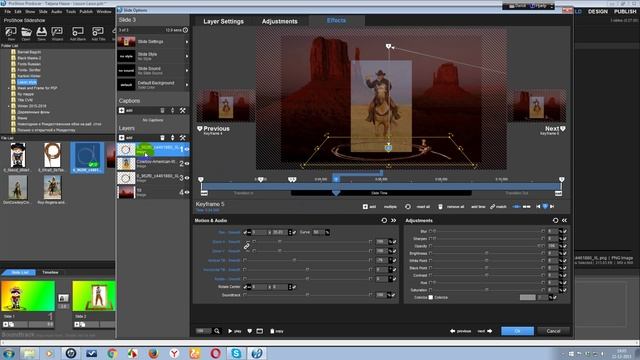Open the Wizard toolbar icon
This screenshot has height=360, width=640.
tap(57, 32)
